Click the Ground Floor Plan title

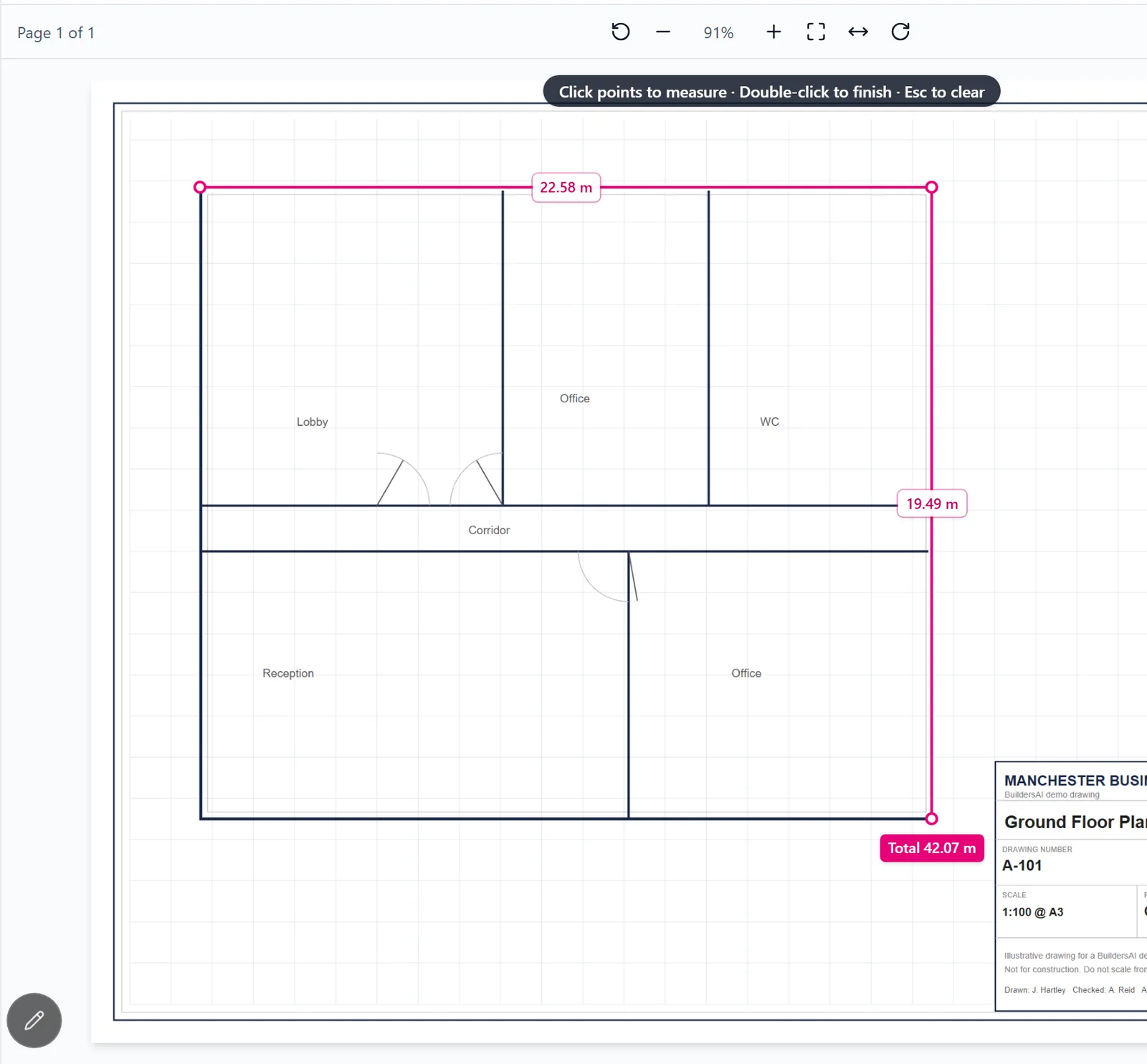point(1075,822)
